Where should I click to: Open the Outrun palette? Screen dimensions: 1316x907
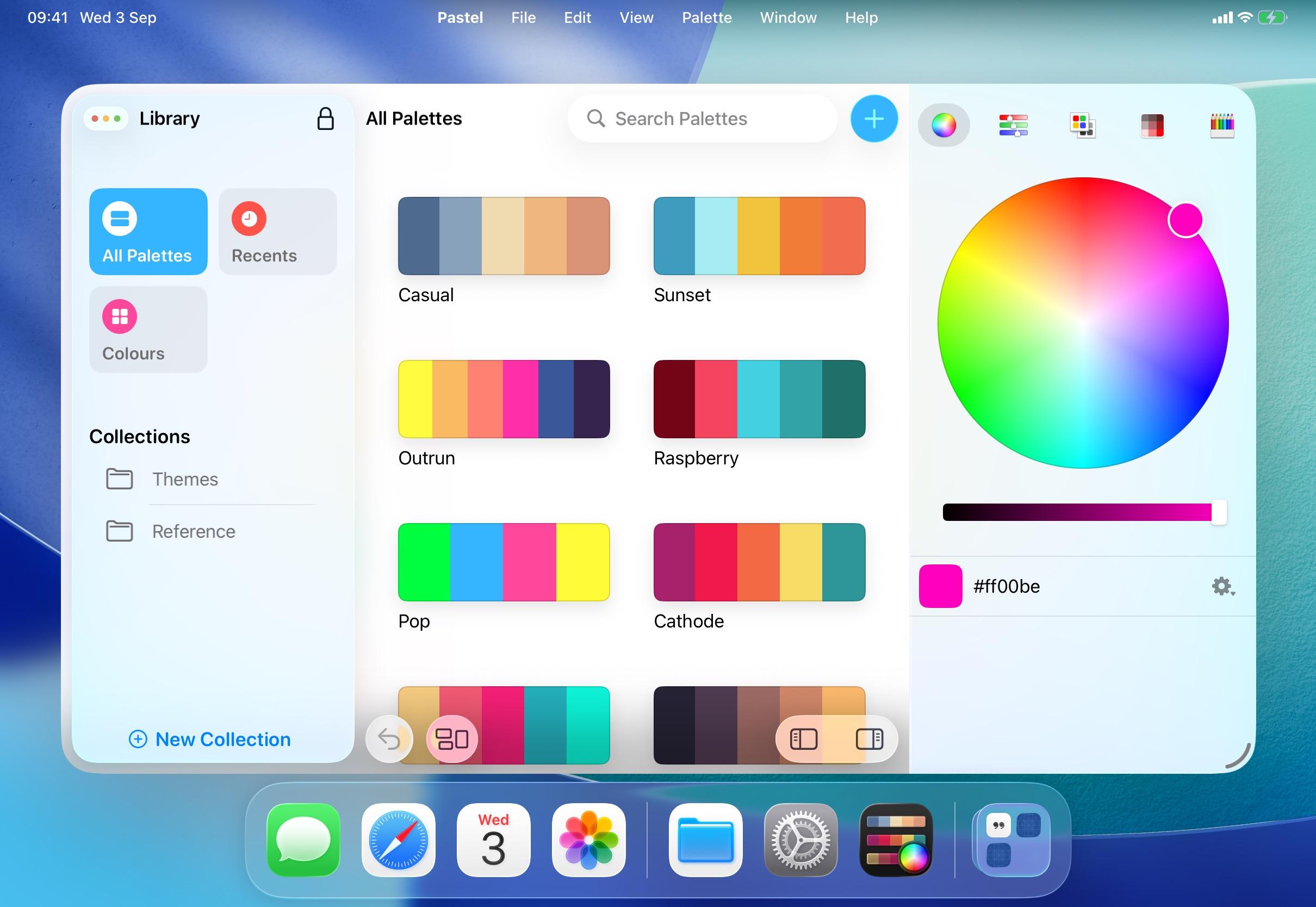pos(504,399)
